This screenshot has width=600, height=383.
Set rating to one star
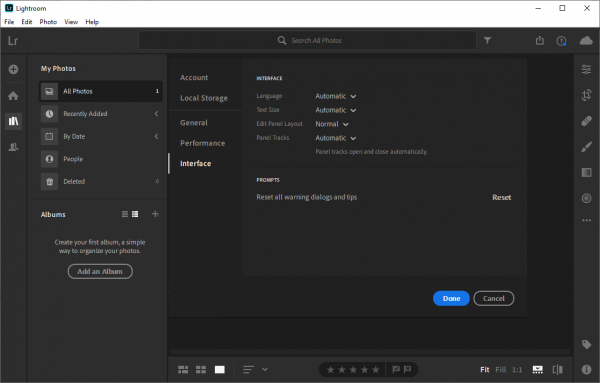(331, 370)
